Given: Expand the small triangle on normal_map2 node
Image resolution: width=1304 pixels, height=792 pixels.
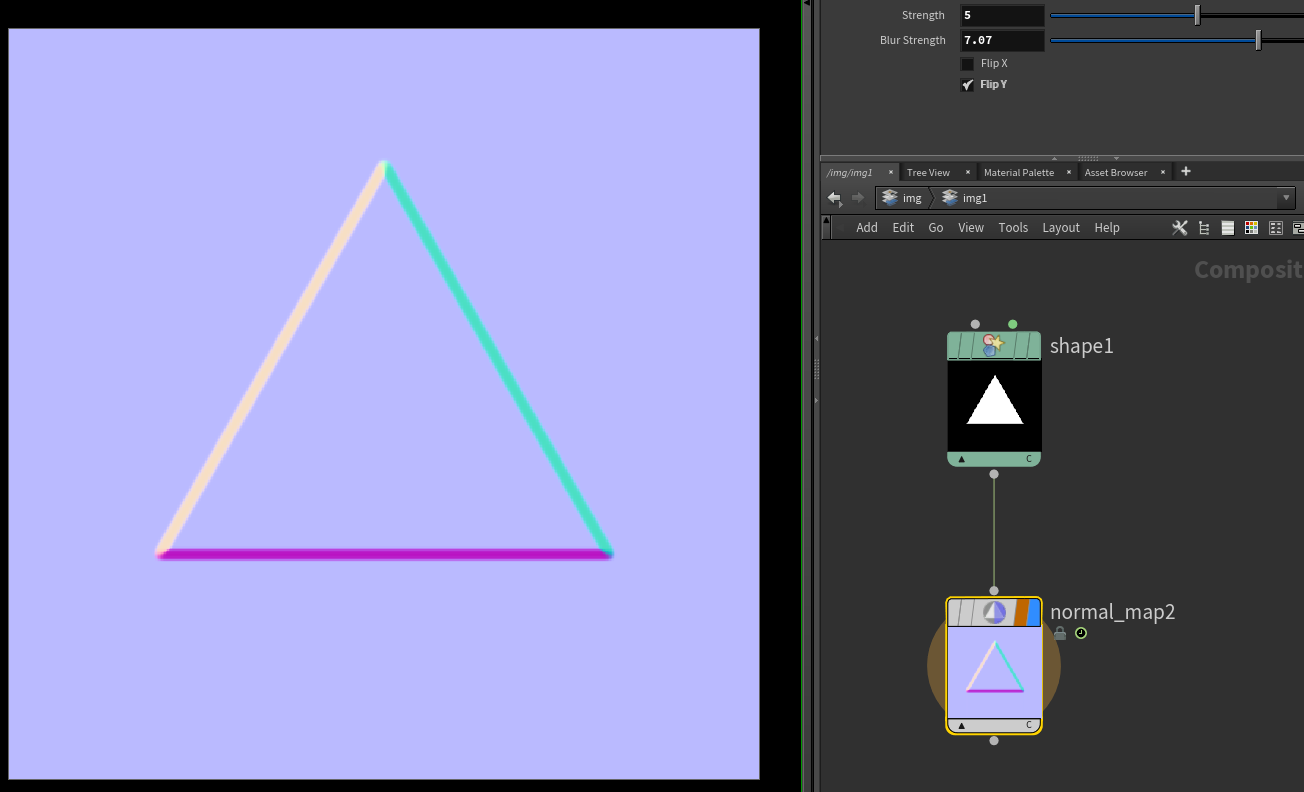Looking at the screenshot, I should [961, 726].
